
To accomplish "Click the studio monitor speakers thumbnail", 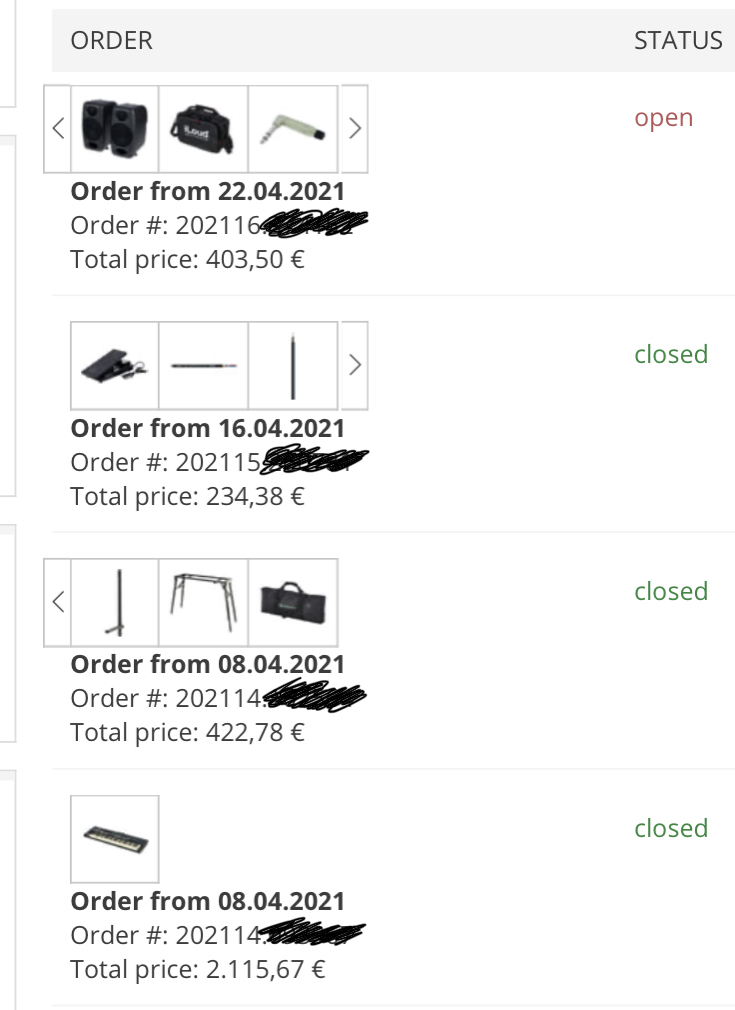I will pyautogui.click(x=114, y=128).
